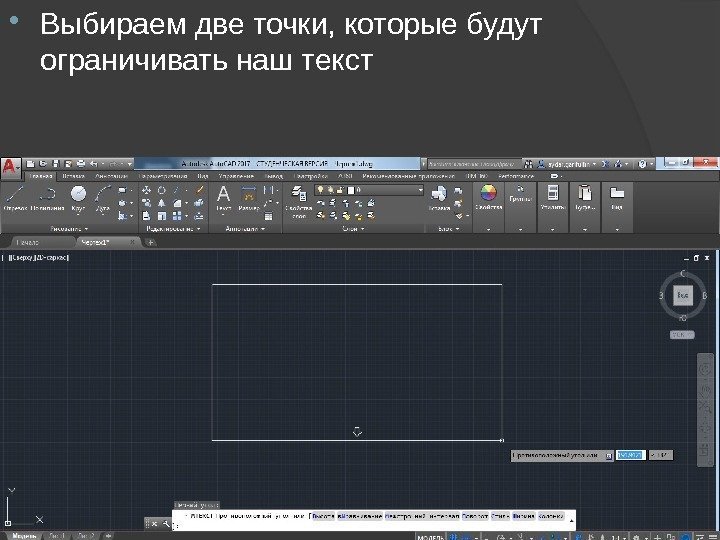Screen dimensions: 720x540
Task: Click the ViewCube top face
Action: [683, 295]
